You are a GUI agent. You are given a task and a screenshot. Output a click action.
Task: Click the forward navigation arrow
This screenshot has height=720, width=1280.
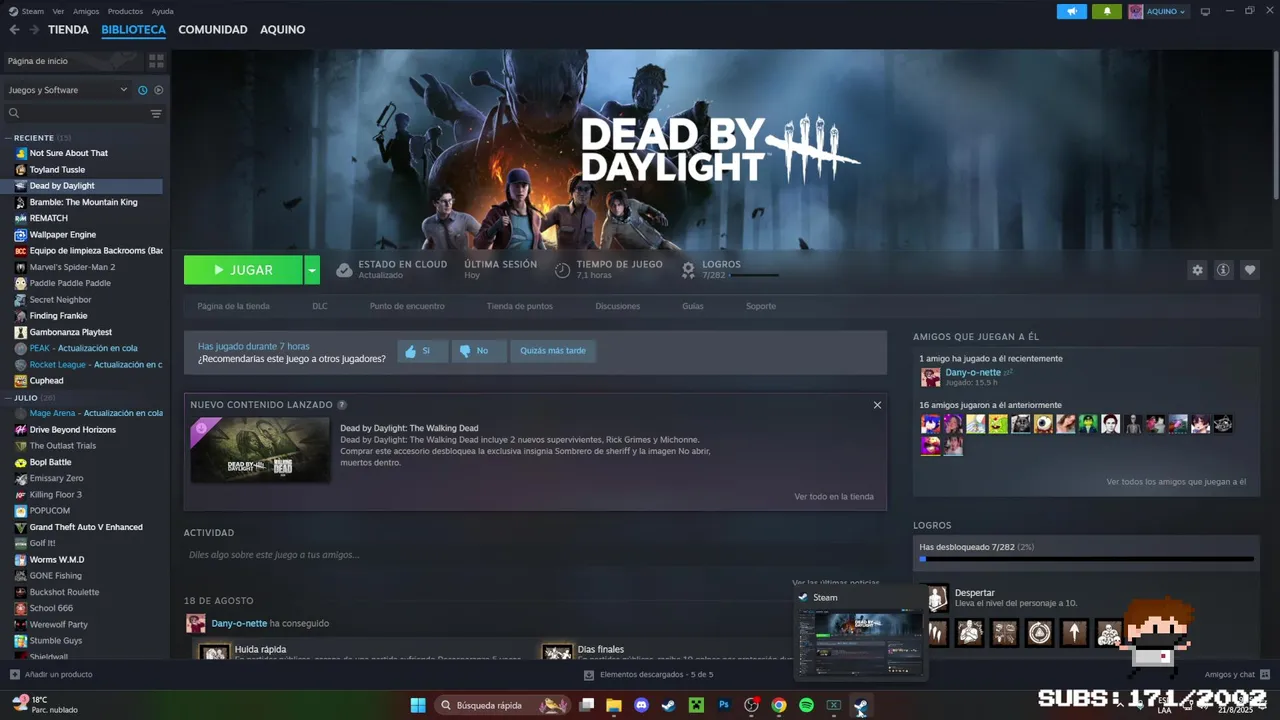[x=34, y=30]
